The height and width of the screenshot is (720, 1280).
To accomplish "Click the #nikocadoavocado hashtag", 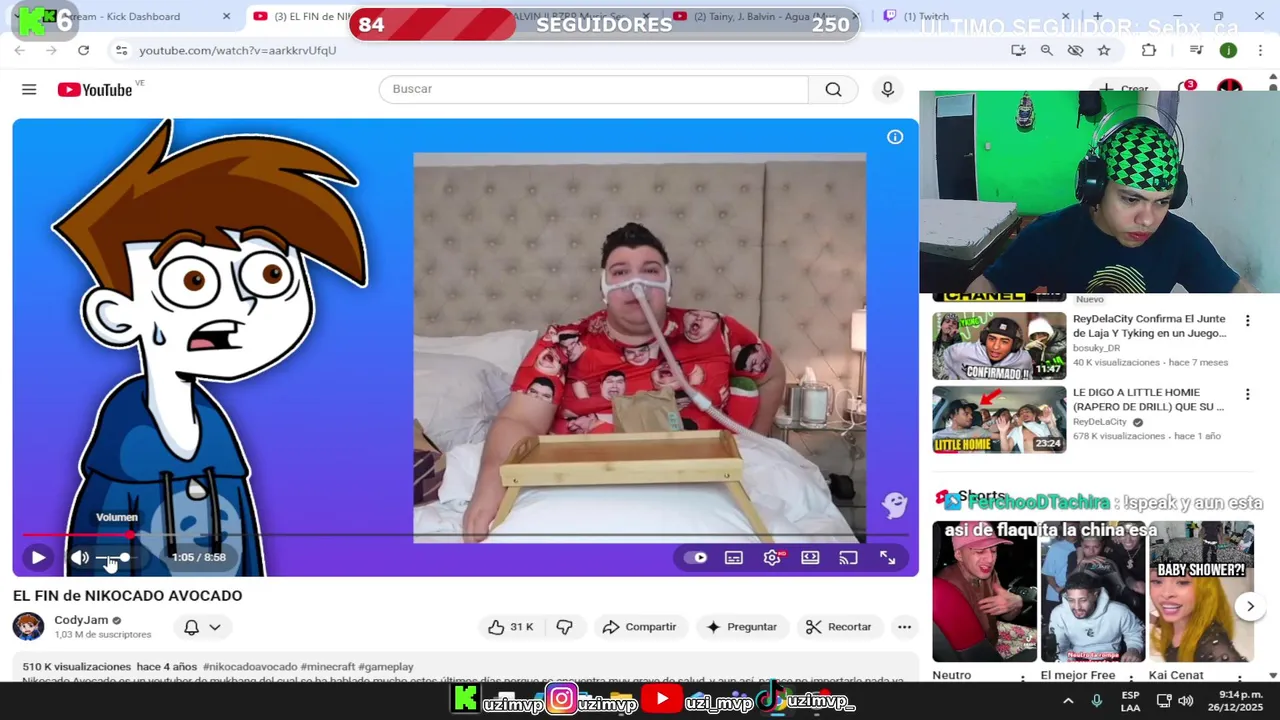I will [x=250, y=667].
